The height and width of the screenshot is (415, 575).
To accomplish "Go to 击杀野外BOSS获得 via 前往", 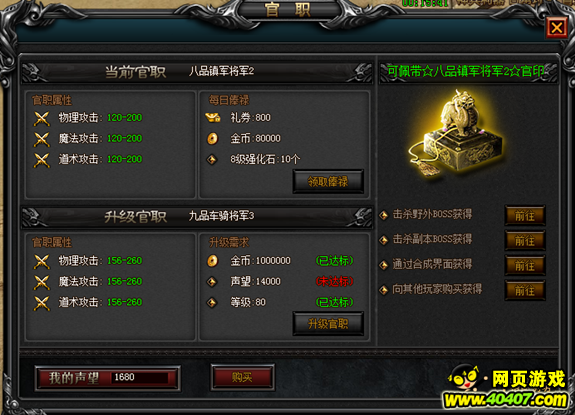I will [x=525, y=216].
